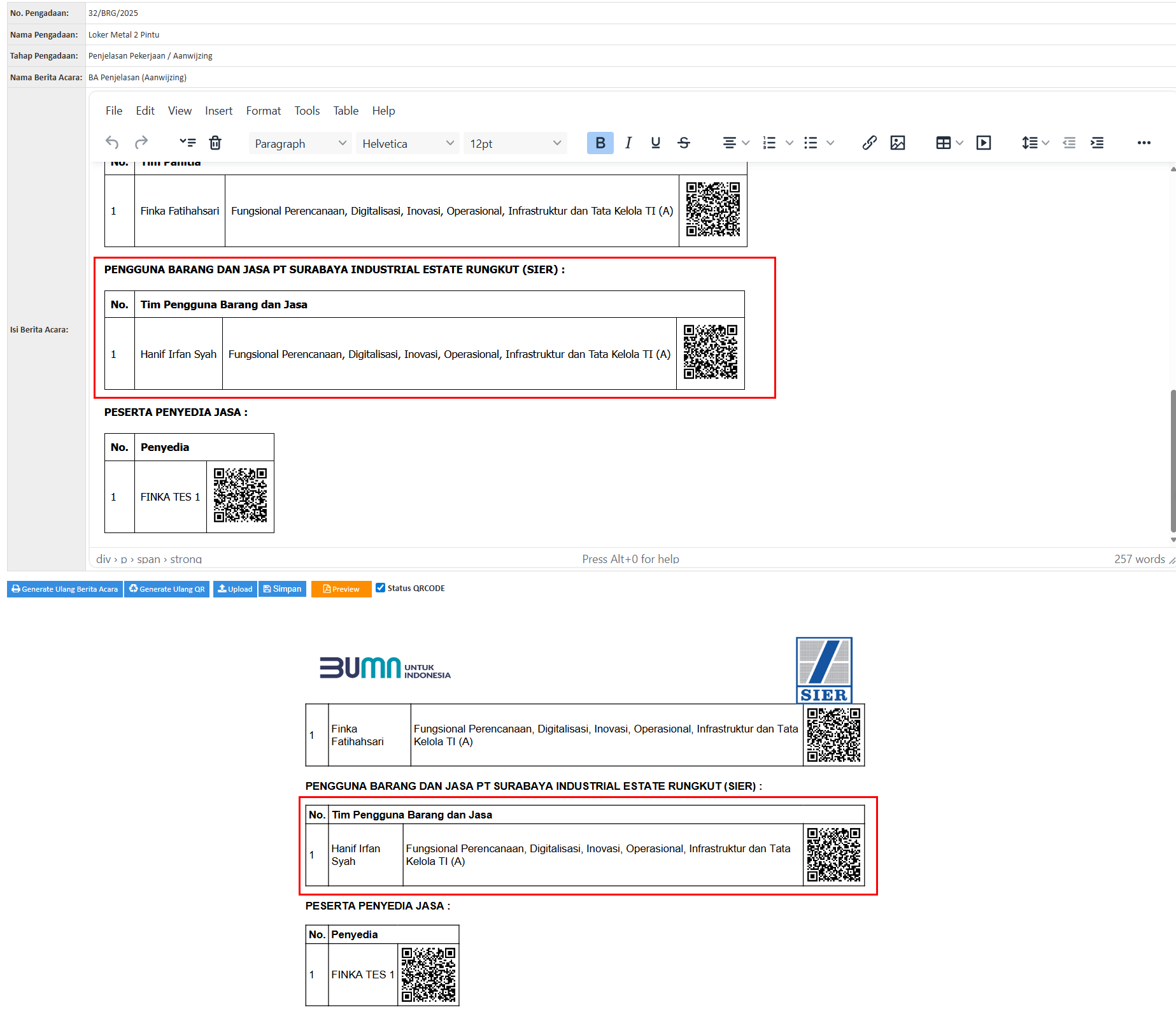
Task: Click the 'PESERTA PENYEDIA JASA :' heading in the editor
Action: 176,412
